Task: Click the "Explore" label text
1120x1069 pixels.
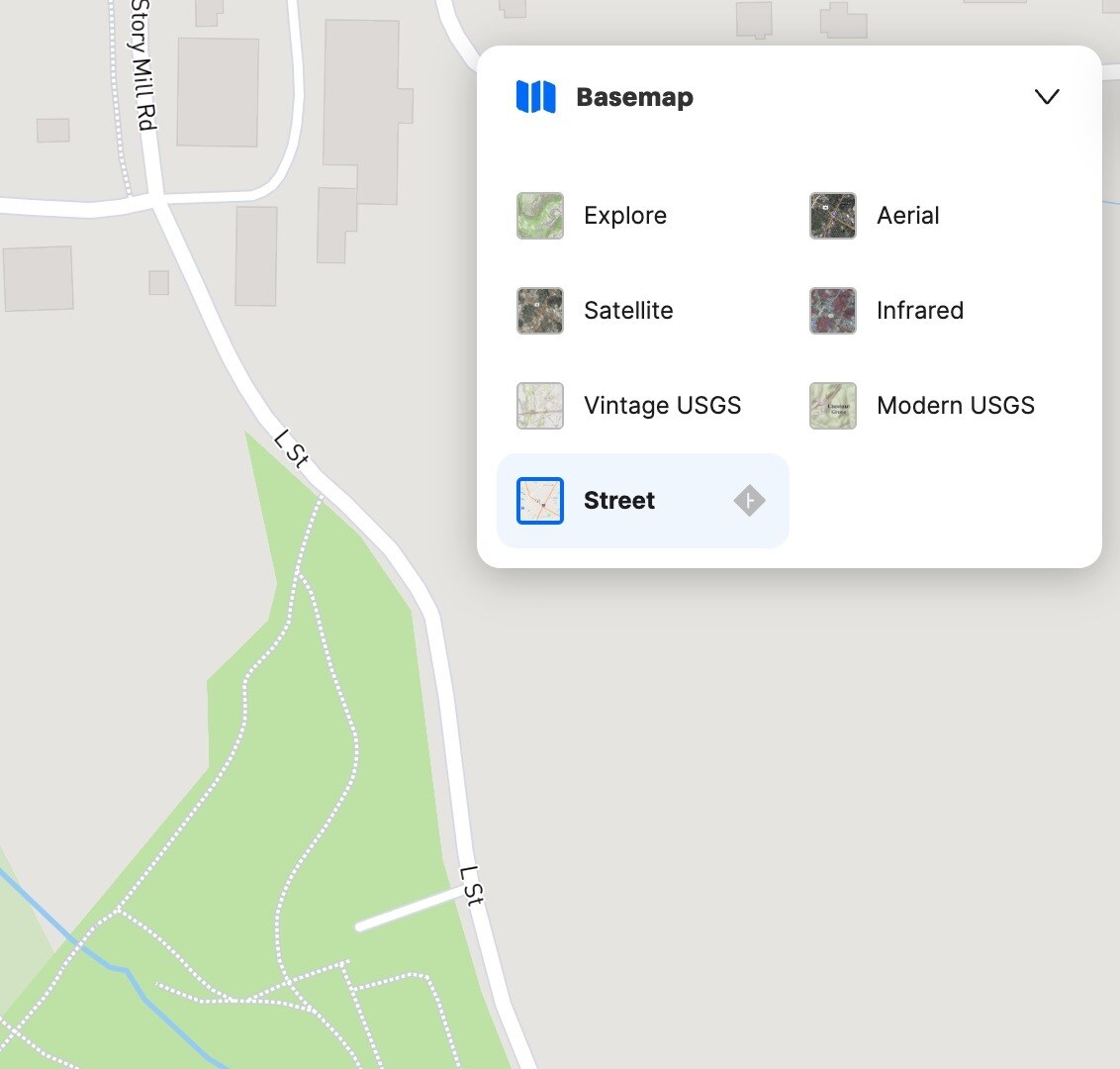Action: (x=624, y=215)
